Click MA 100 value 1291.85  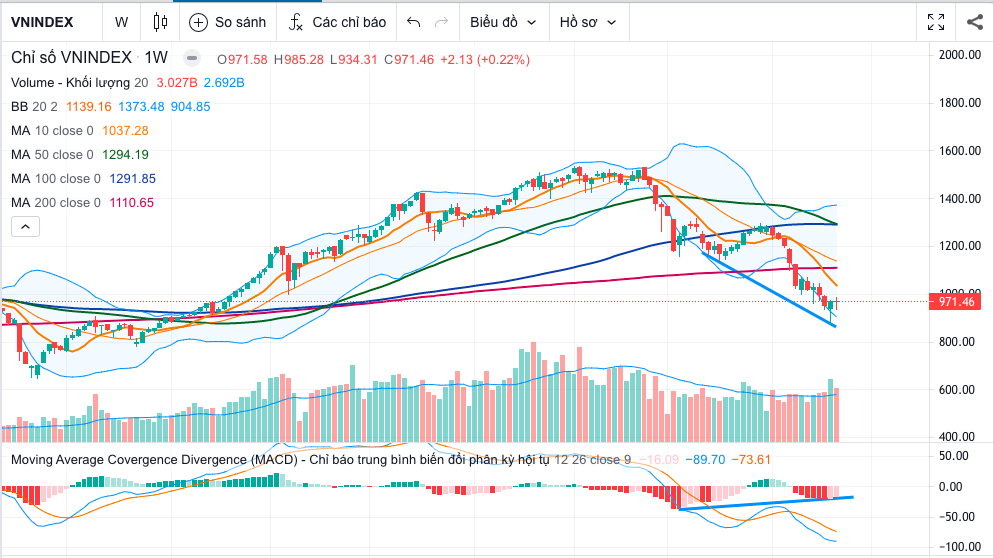132,179
